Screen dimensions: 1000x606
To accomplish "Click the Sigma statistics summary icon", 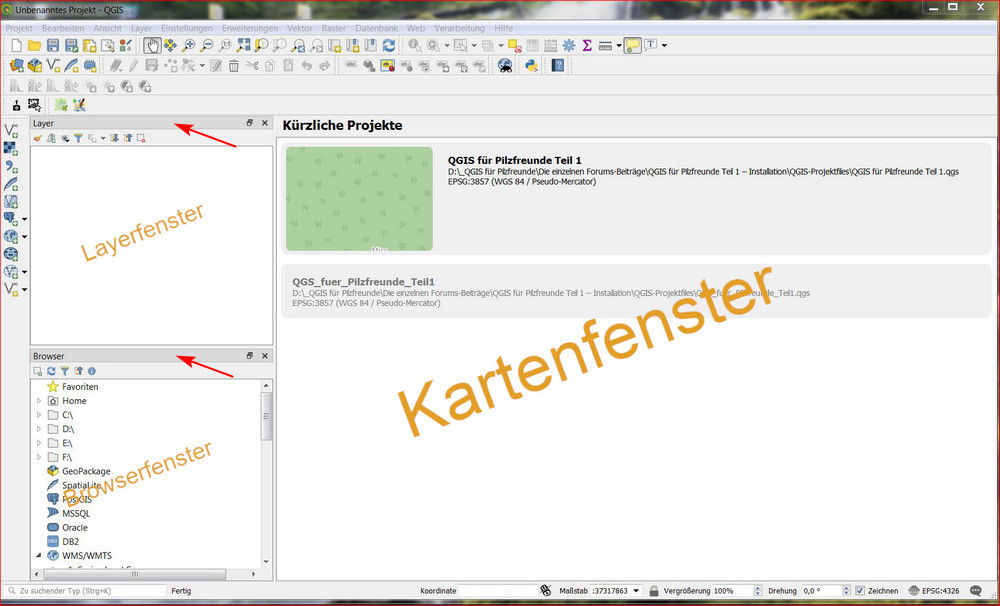I will (587, 46).
